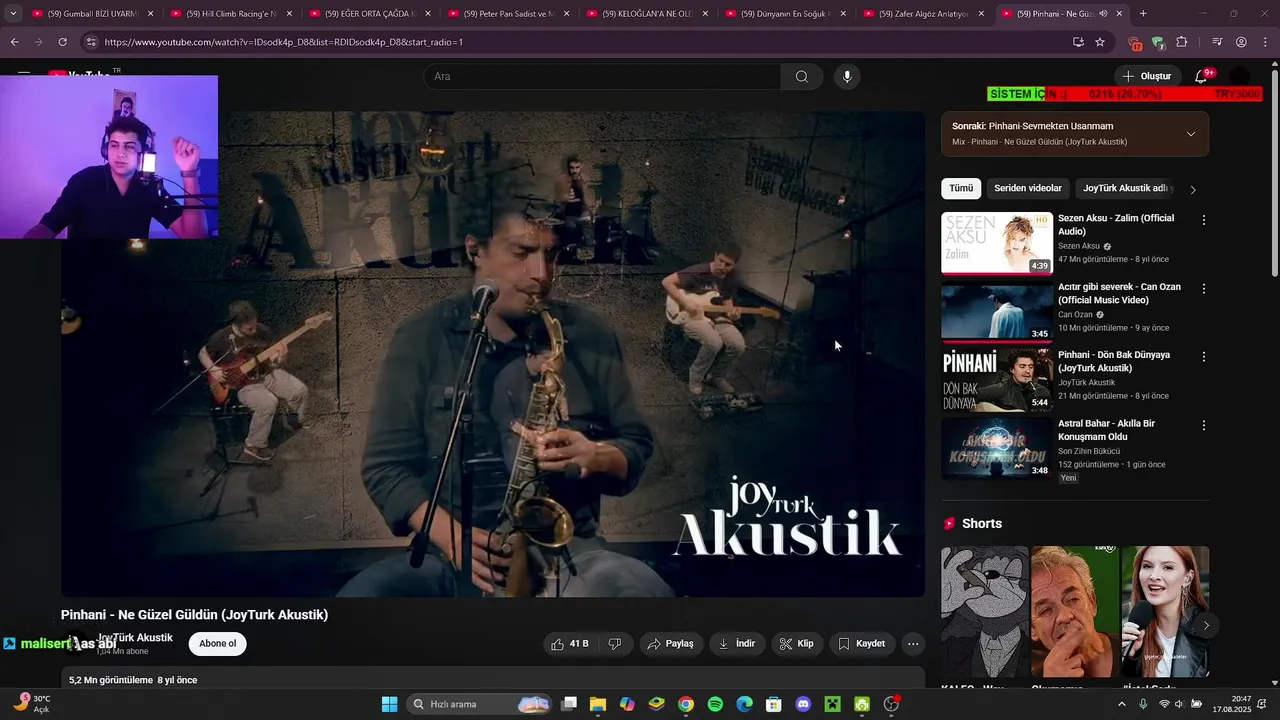Open Chrome three-dot menu
The height and width of the screenshot is (720, 1280).
[x=1264, y=42]
